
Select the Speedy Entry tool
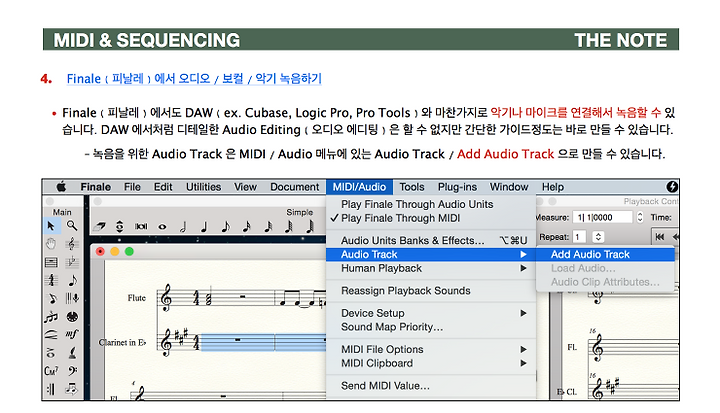tap(52, 299)
